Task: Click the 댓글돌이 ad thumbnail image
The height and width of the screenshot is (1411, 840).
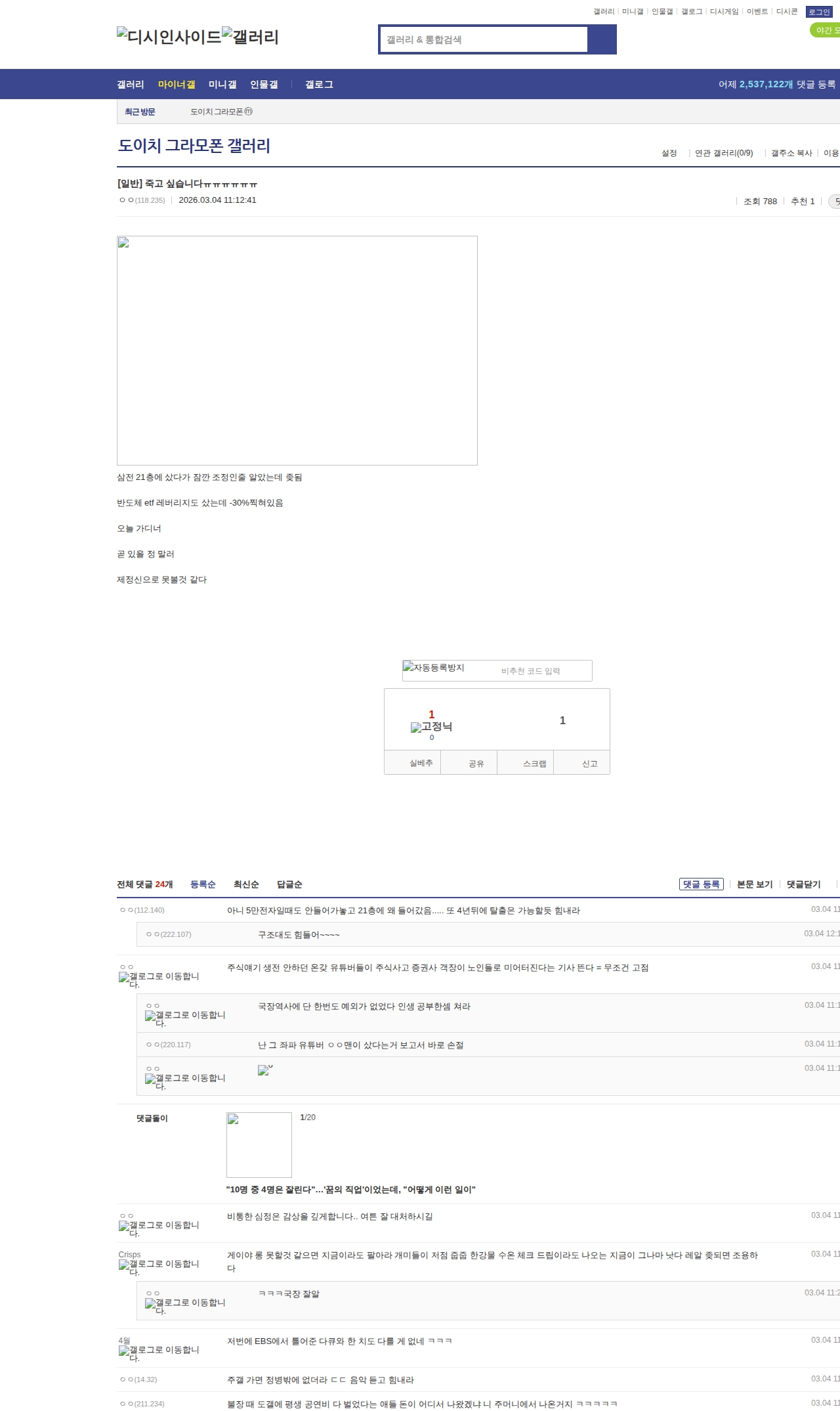Action: click(259, 1145)
